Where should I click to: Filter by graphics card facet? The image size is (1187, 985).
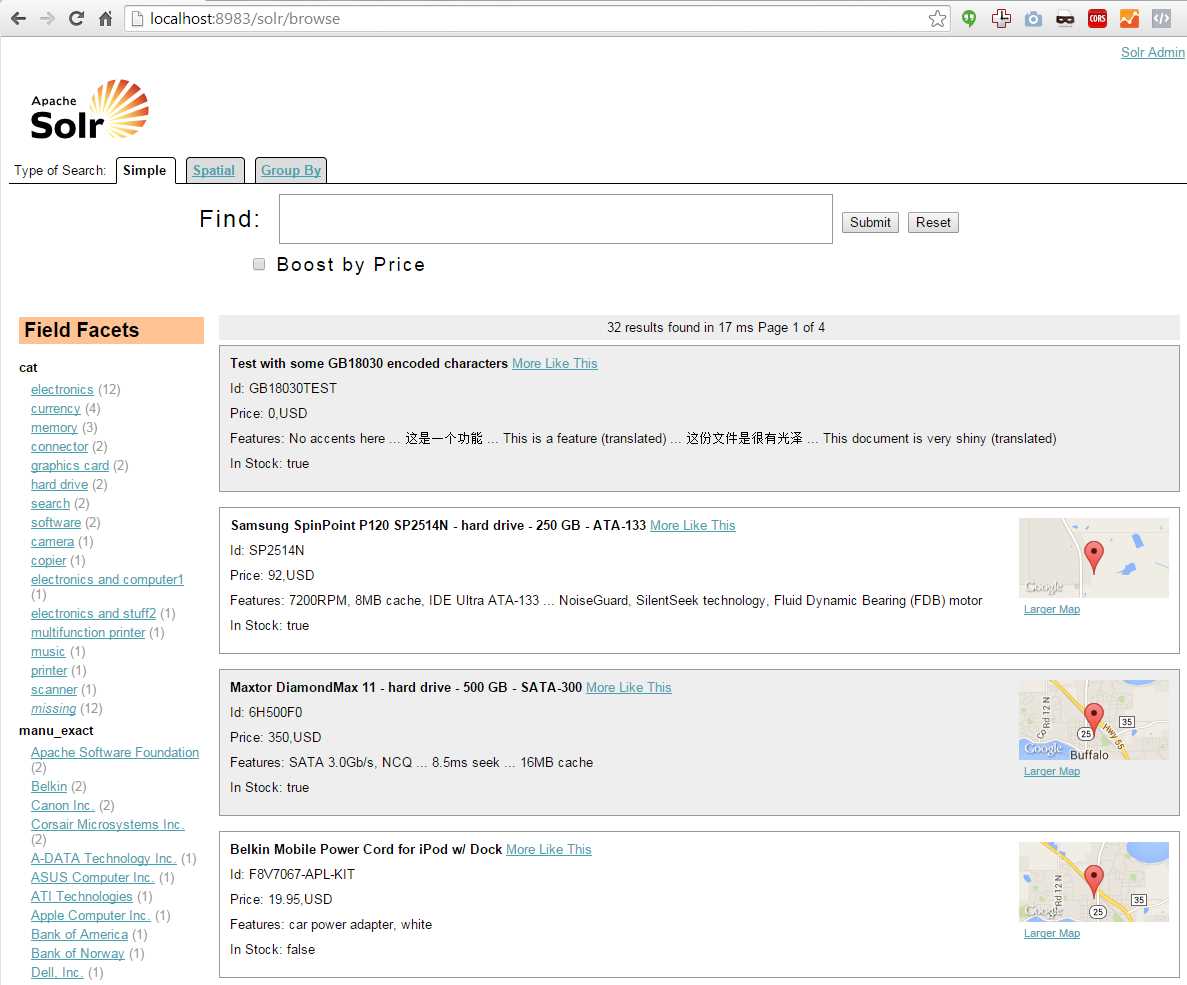[x=70, y=466]
